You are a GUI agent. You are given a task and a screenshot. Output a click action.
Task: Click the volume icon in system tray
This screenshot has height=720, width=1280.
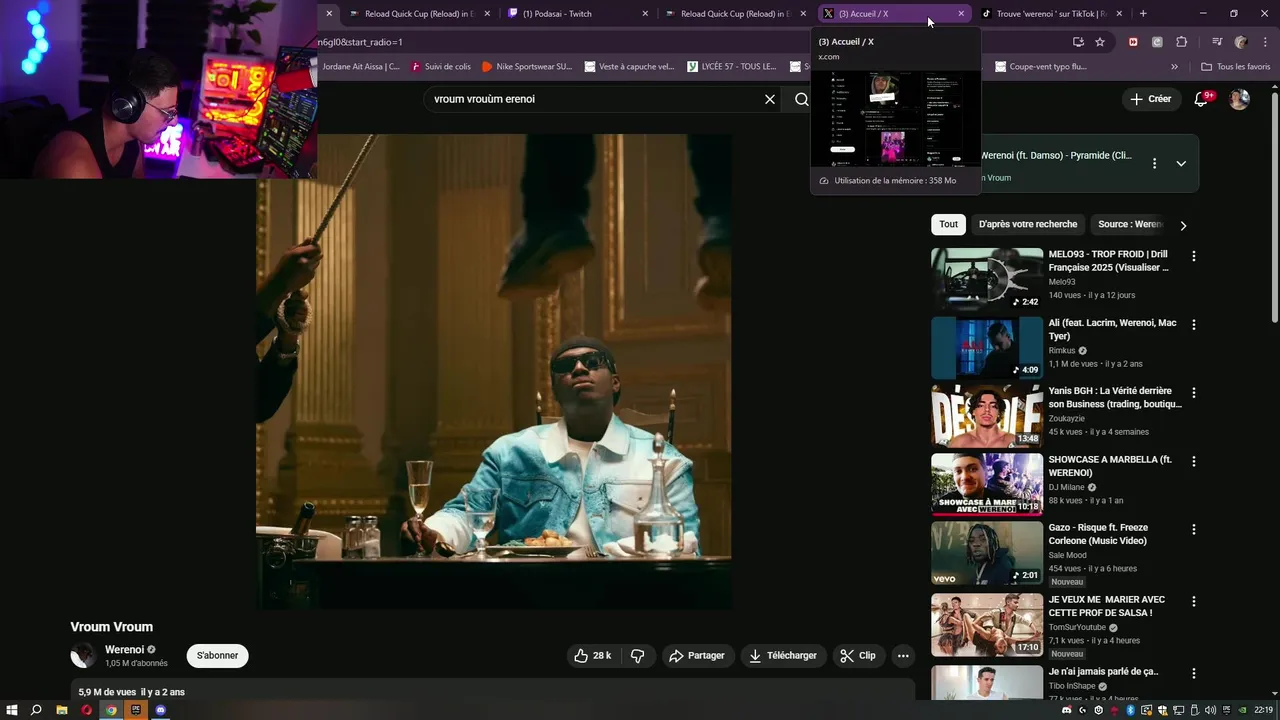point(1210,710)
